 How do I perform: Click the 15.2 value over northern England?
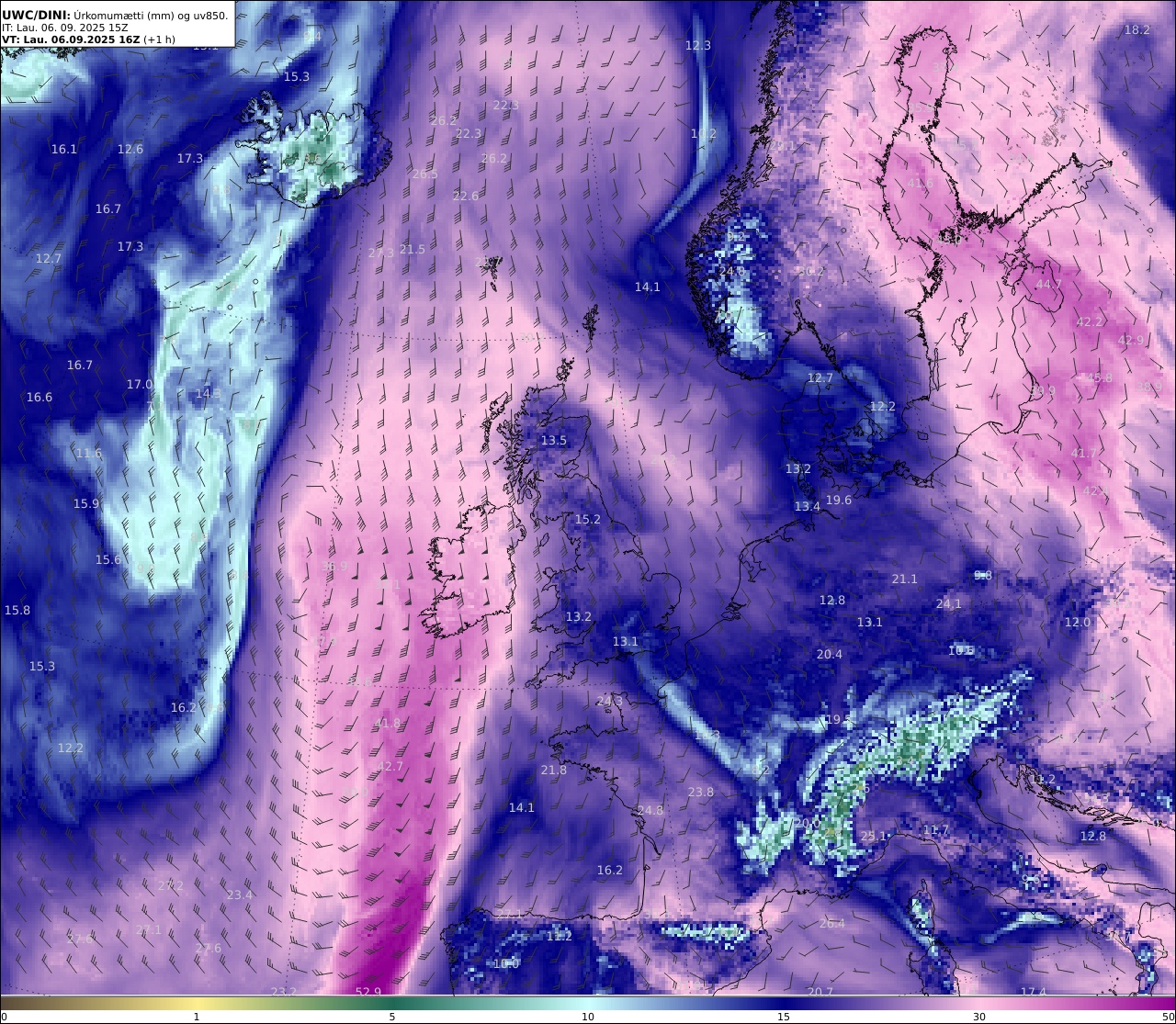click(588, 519)
